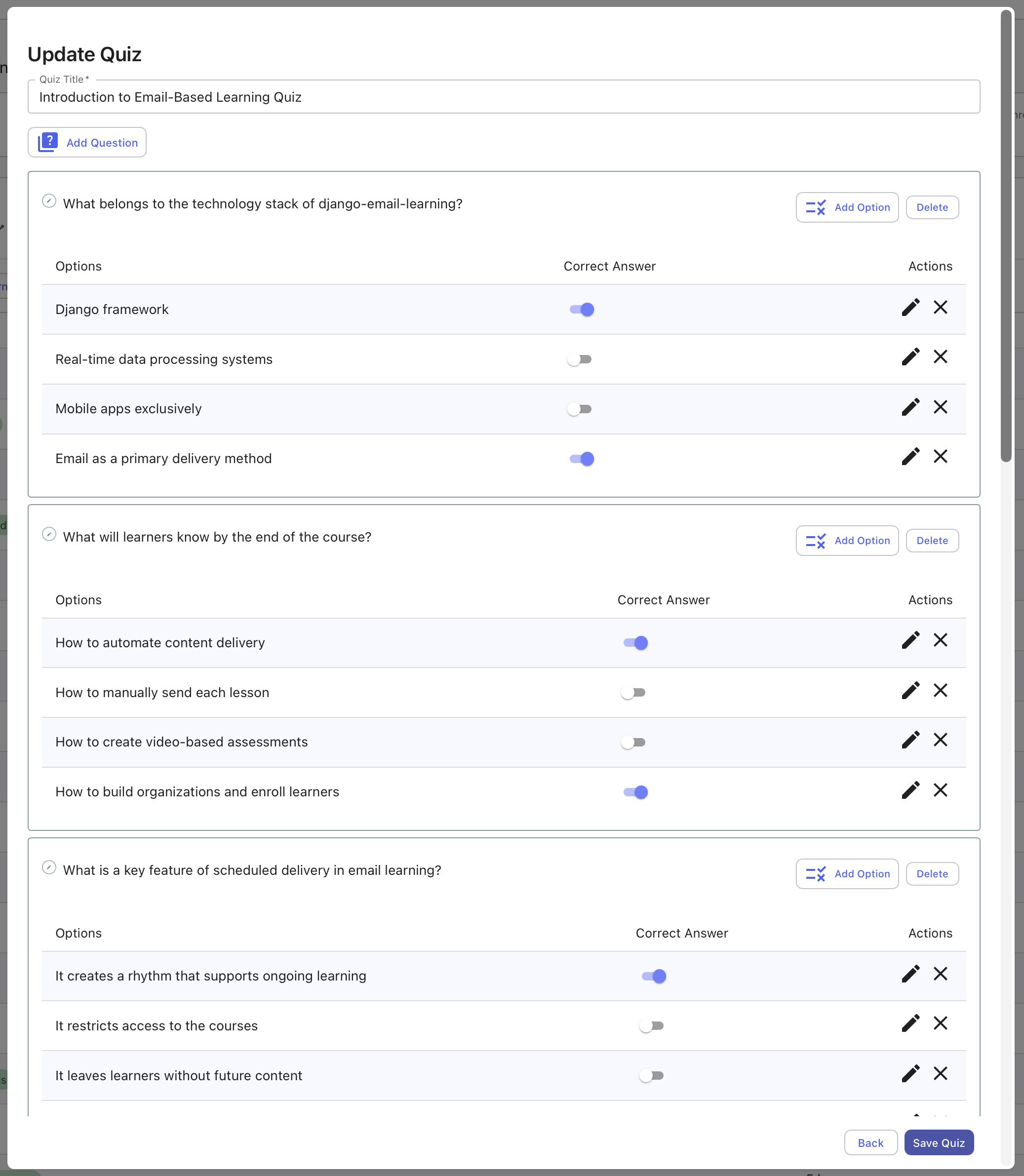Remove the 'Django framework' option
This screenshot has width=1024, height=1176.
click(940, 308)
